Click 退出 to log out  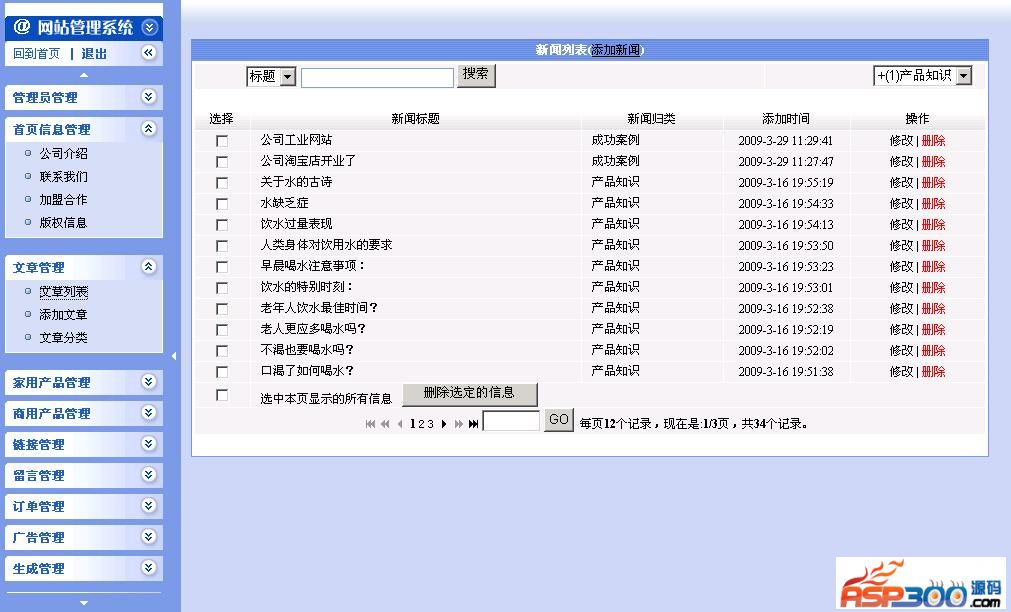pyautogui.click(x=94, y=54)
